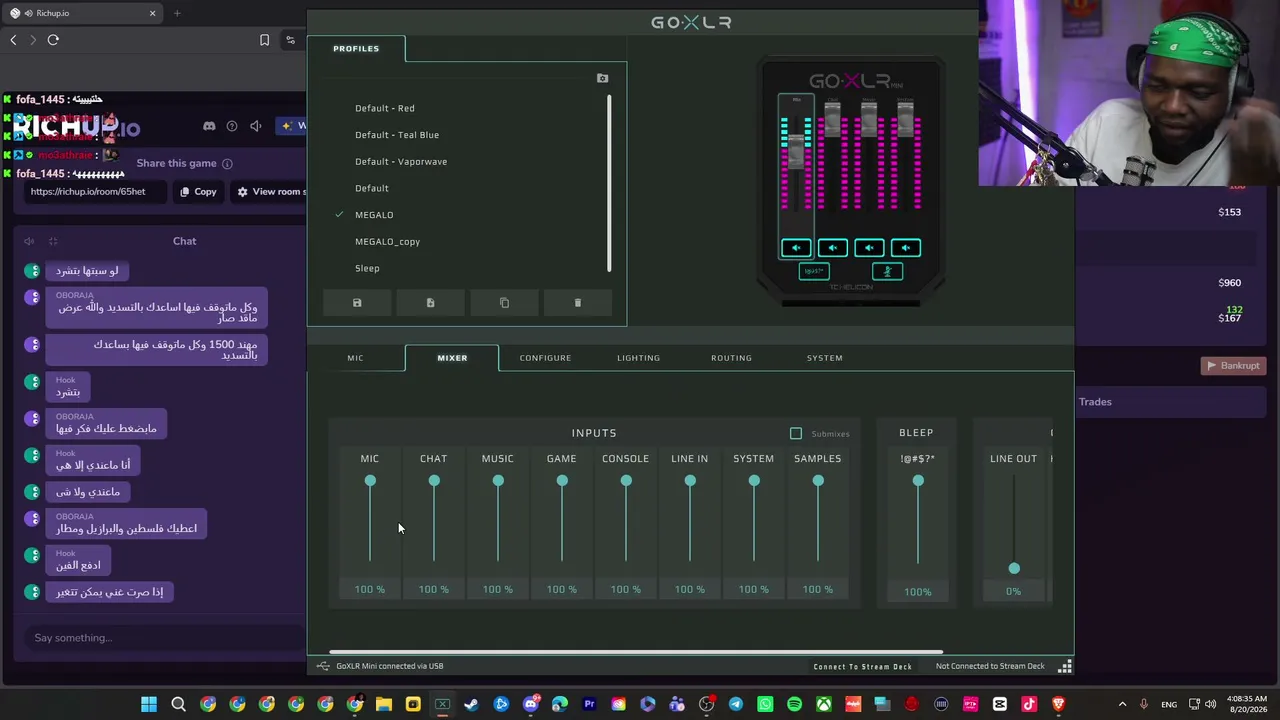1280x720 pixels.
Task: Click the bleep button on the GoXLR device
Action: click(x=814, y=271)
